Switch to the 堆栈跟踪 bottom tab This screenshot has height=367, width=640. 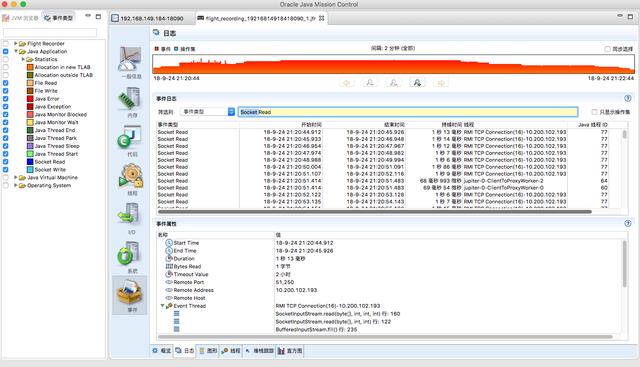260,351
